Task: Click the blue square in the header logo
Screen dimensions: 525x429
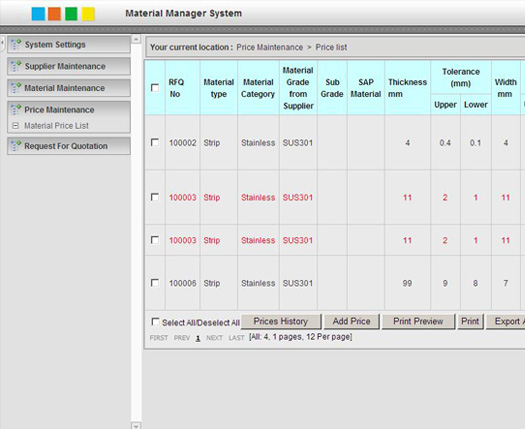Action: [x=38, y=14]
